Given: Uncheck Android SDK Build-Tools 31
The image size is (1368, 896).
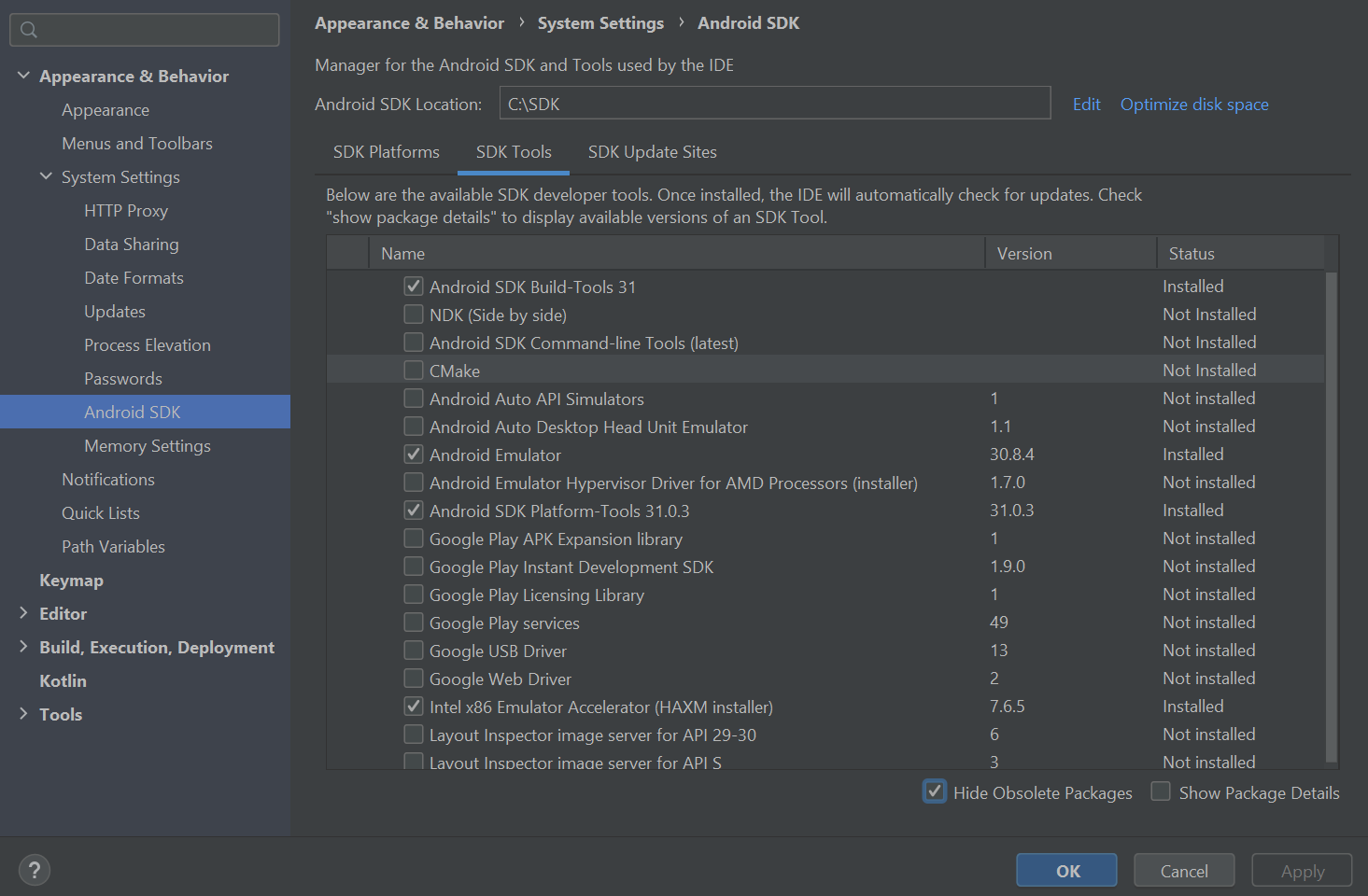Looking at the screenshot, I should click(414, 287).
